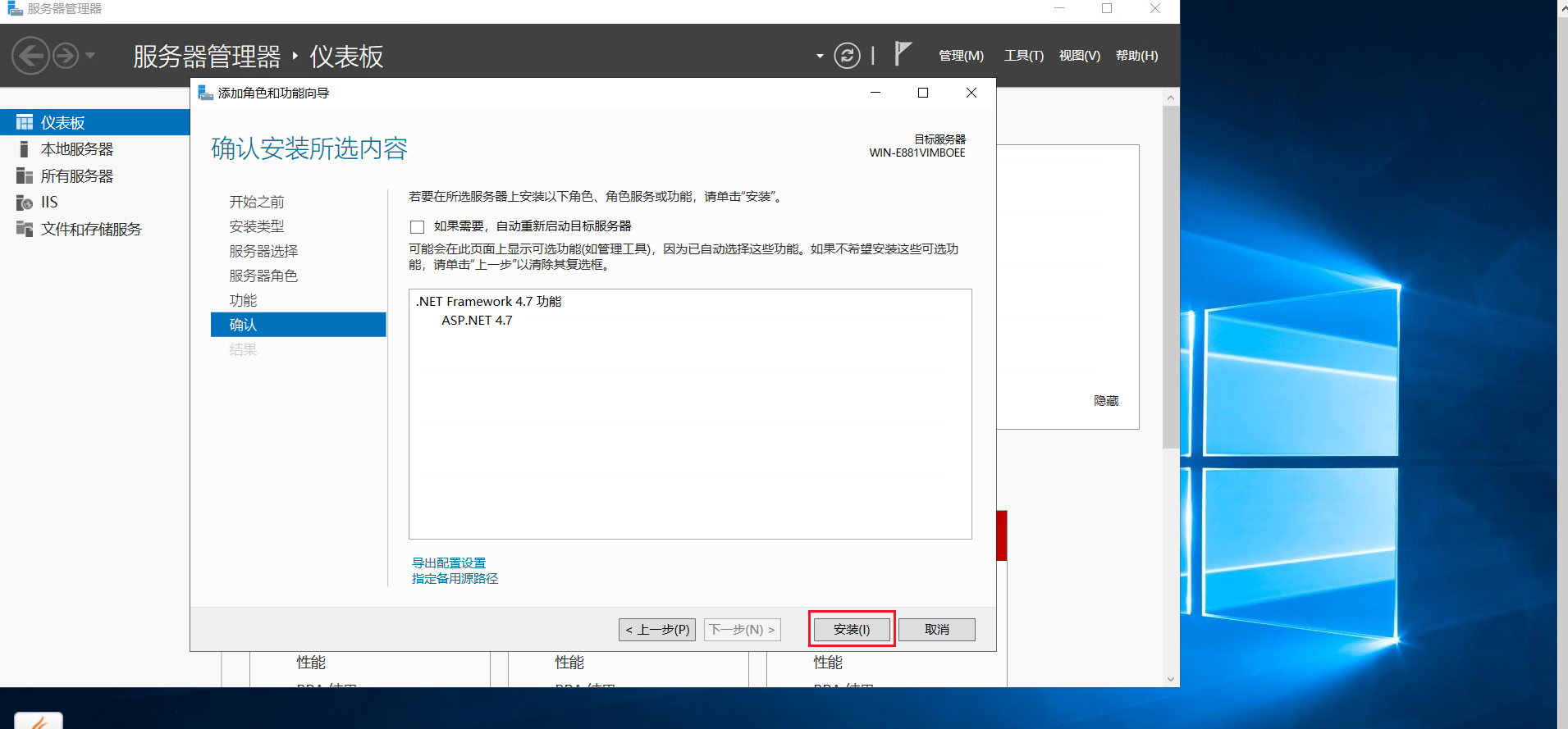Click the 文件和存储服务 sidebar icon

click(25, 229)
